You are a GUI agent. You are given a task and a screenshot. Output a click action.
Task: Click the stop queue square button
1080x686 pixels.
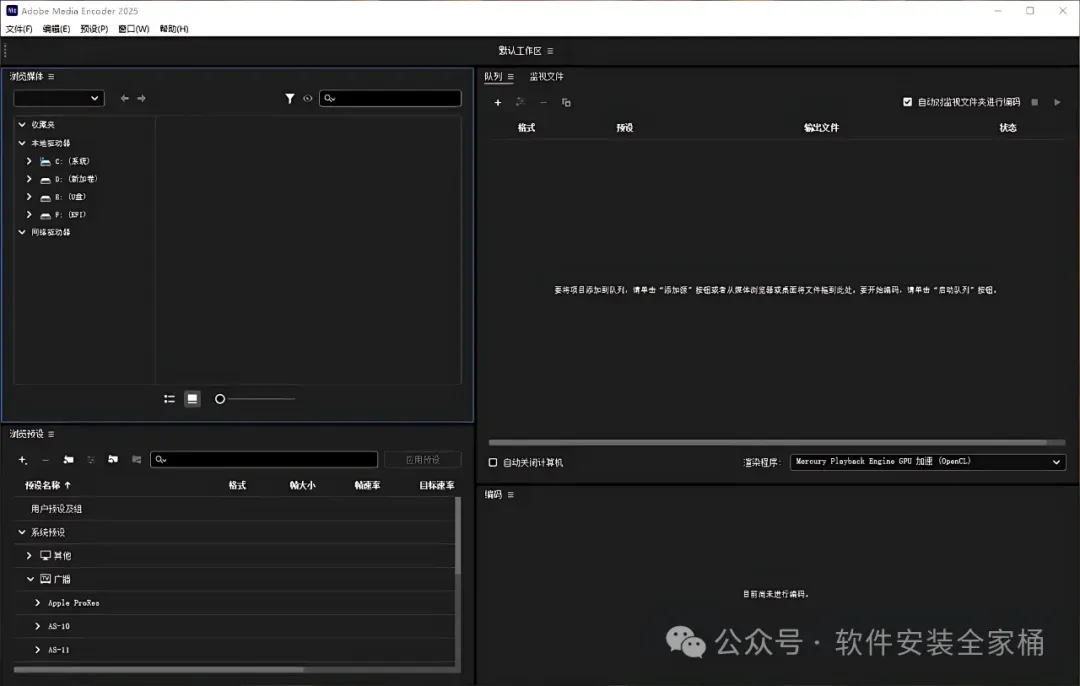point(1035,102)
